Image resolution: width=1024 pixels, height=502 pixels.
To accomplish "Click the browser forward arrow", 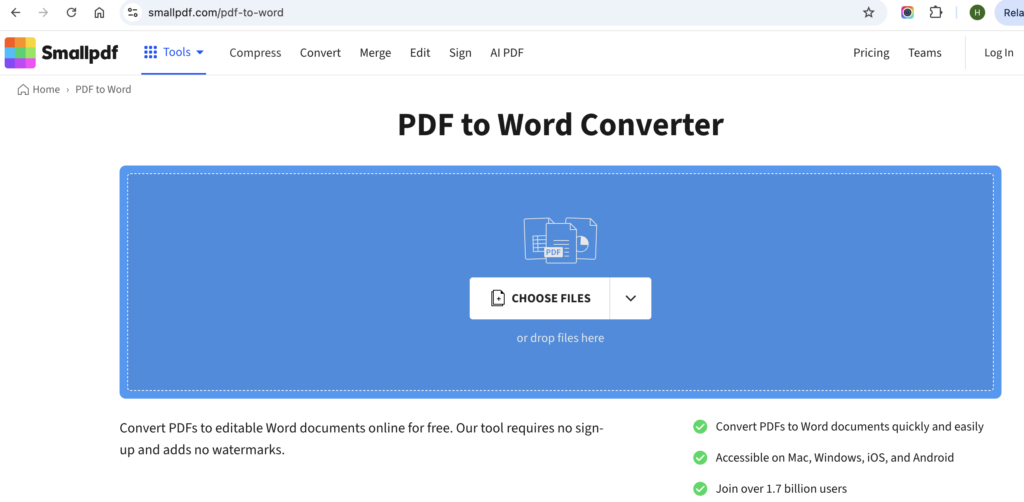I will tap(43, 12).
